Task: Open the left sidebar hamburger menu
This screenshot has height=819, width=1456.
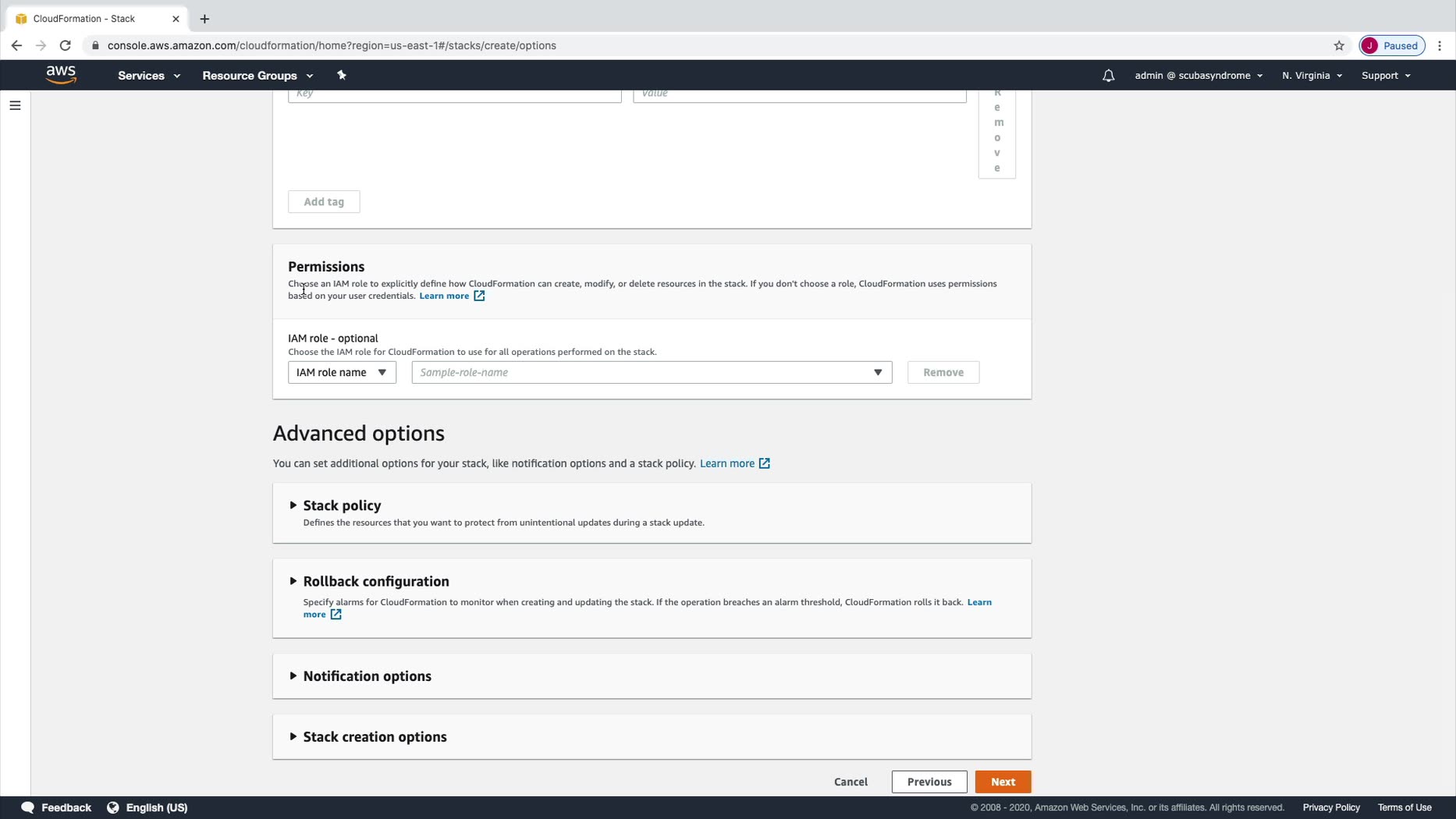Action: coord(15,105)
